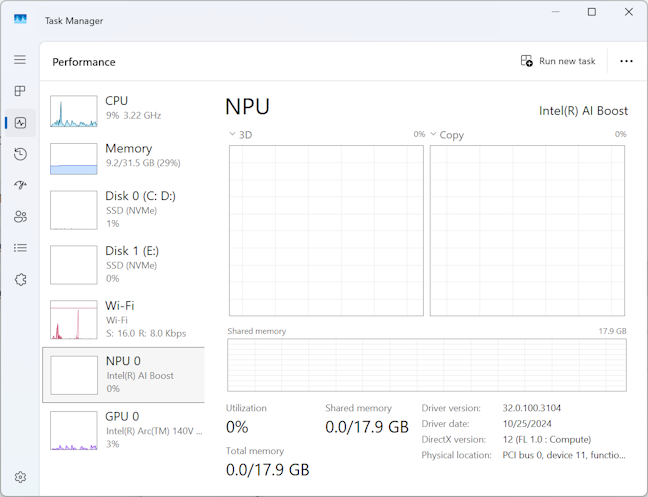Click Wi-Fi S: 16.0 R: 8.0 Kbps reading
Screen dimensions: 648x497
pyautogui.click(x=146, y=333)
